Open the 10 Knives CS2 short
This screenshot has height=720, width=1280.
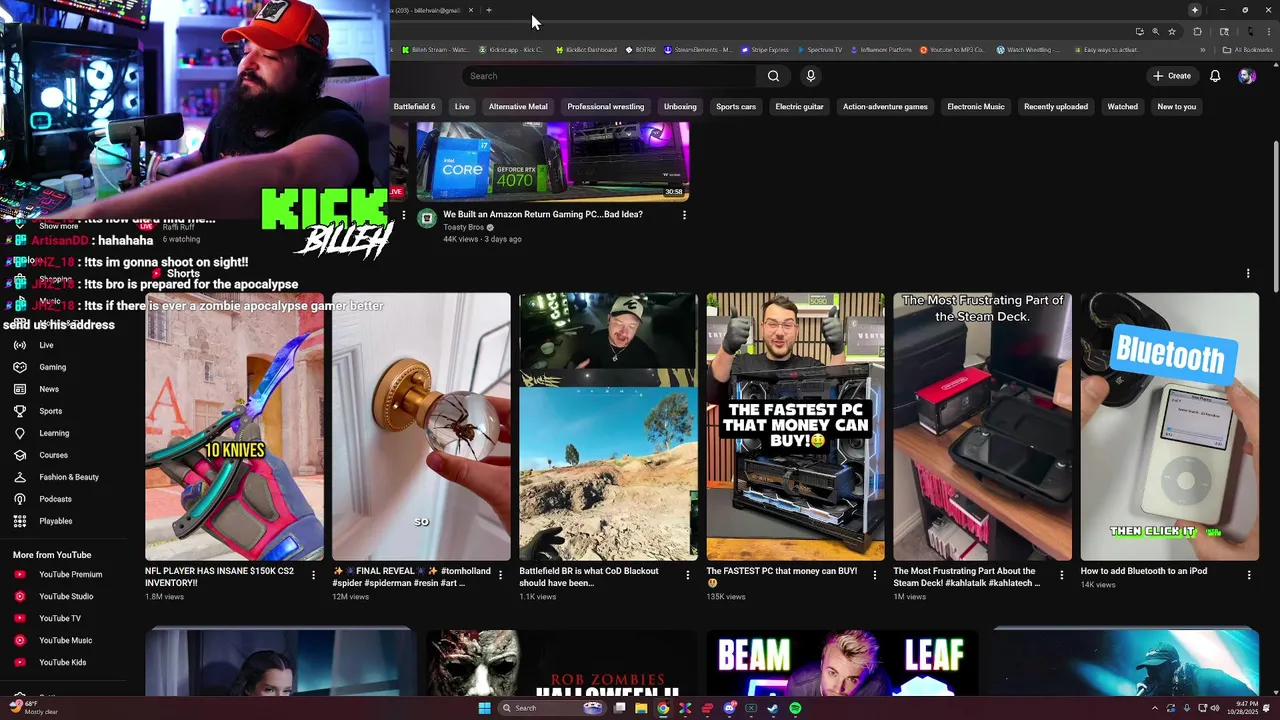click(x=234, y=426)
